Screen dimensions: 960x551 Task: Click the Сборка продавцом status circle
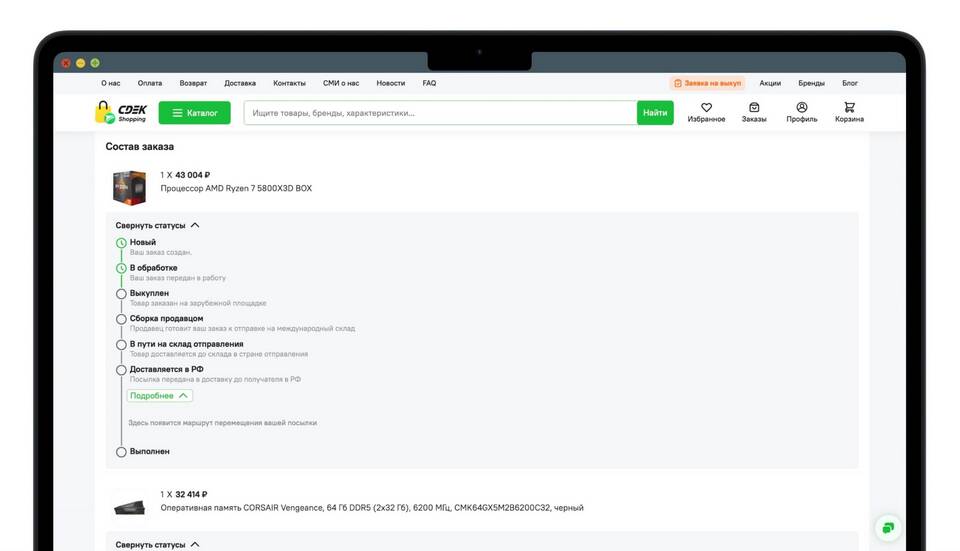[x=121, y=319]
